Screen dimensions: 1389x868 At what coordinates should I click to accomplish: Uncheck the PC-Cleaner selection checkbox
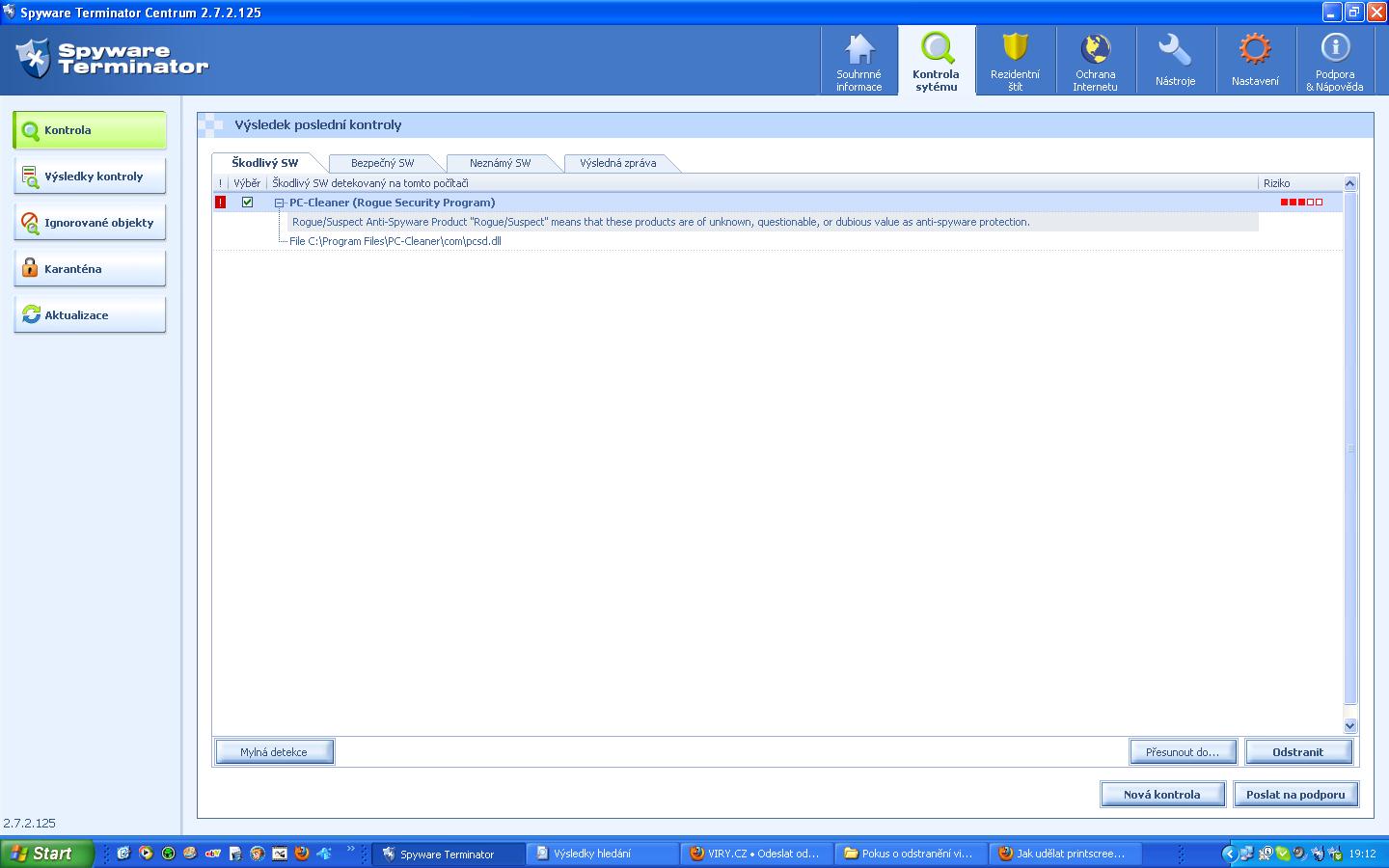247,203
